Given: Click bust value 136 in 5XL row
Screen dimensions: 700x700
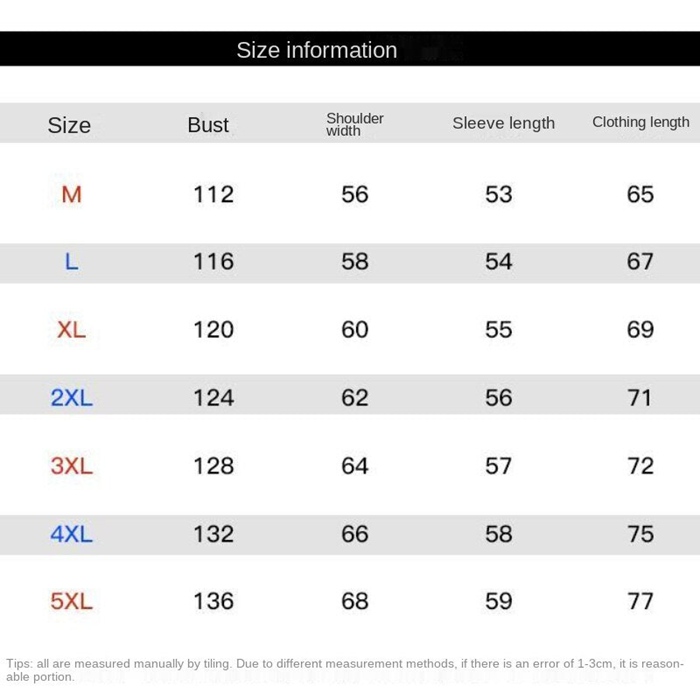Looking at the screenshot, I should pyautogui.click(x=213, y=601).
